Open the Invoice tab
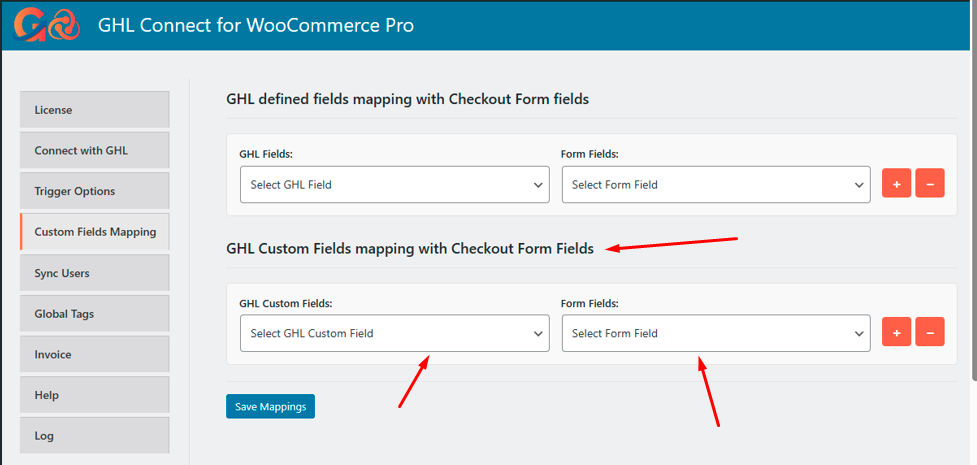Screen dimensions: 977x465 94,355
